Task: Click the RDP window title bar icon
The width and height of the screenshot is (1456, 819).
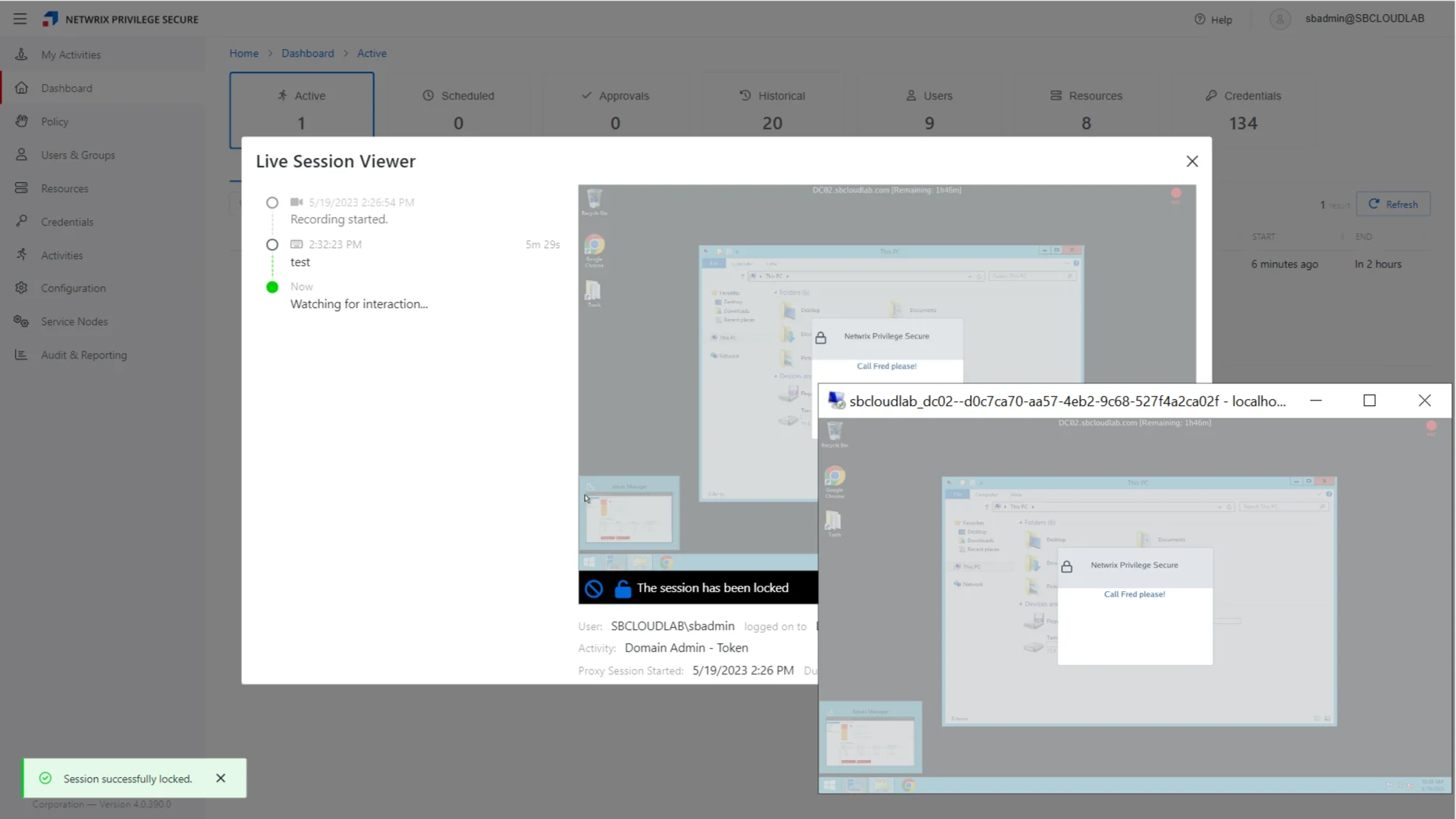Action: (836, 401)
